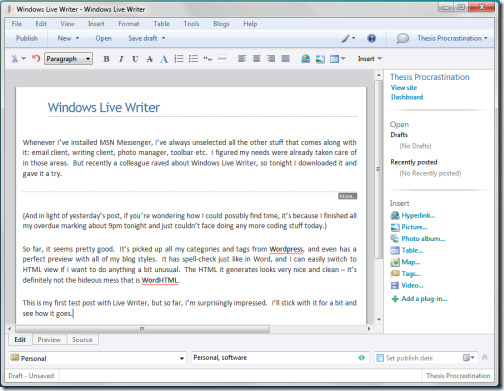Open the Edit menu
504x391 pixels.
(x=41, y=24)
